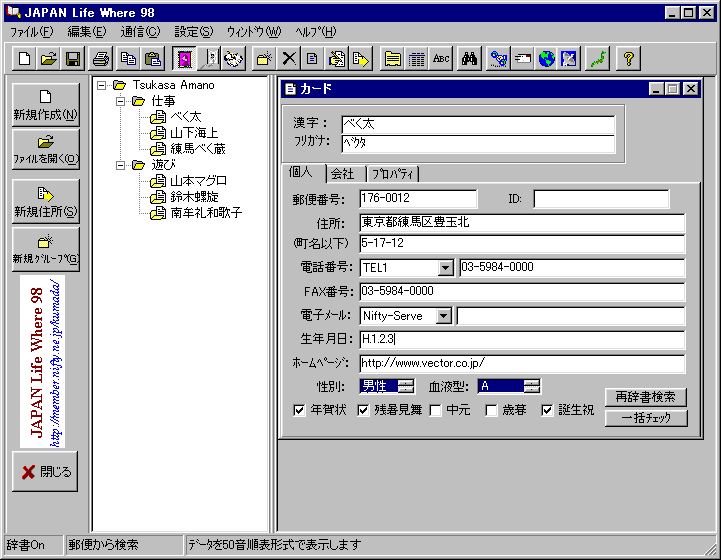Click the 新規グループ(G) sidebar button
The height and width of the screenshot is (560, 721).
46,249
